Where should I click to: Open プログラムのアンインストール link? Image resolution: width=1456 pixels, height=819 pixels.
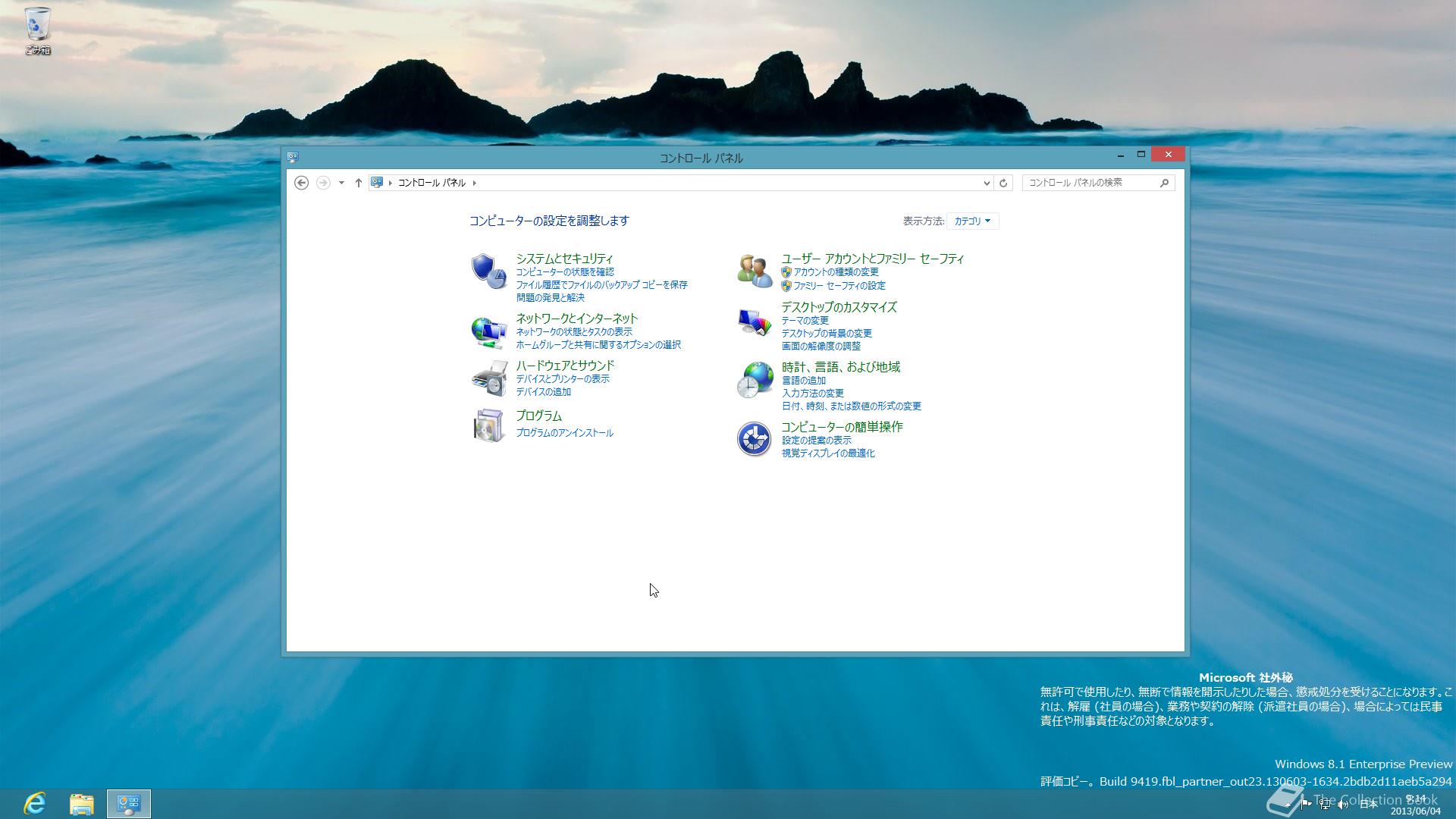click(x=564, y=432)
